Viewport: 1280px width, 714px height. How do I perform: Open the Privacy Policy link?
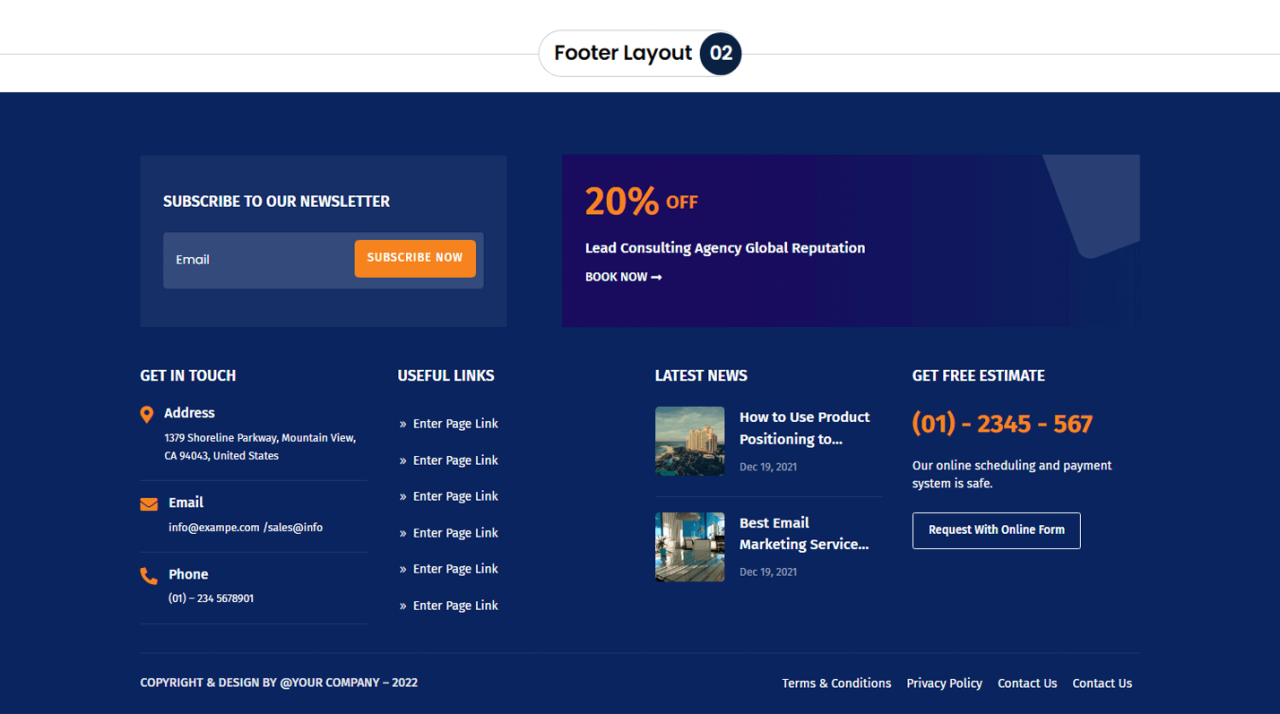click(x=944, y=683)
